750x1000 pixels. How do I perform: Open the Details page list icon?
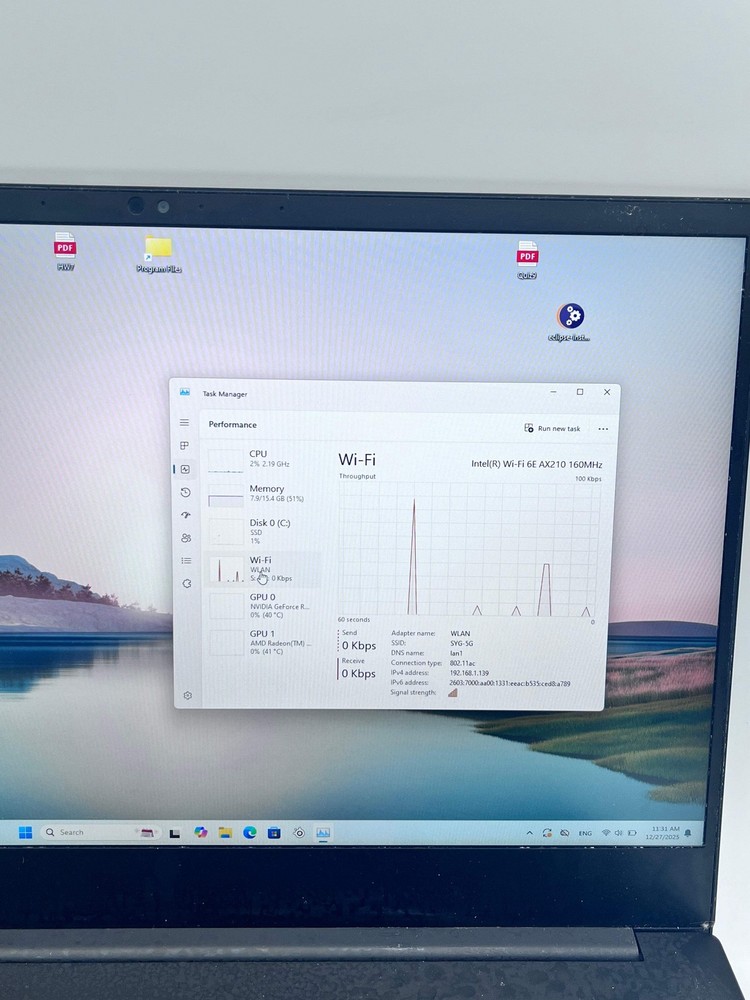click(x=186, y=561)
